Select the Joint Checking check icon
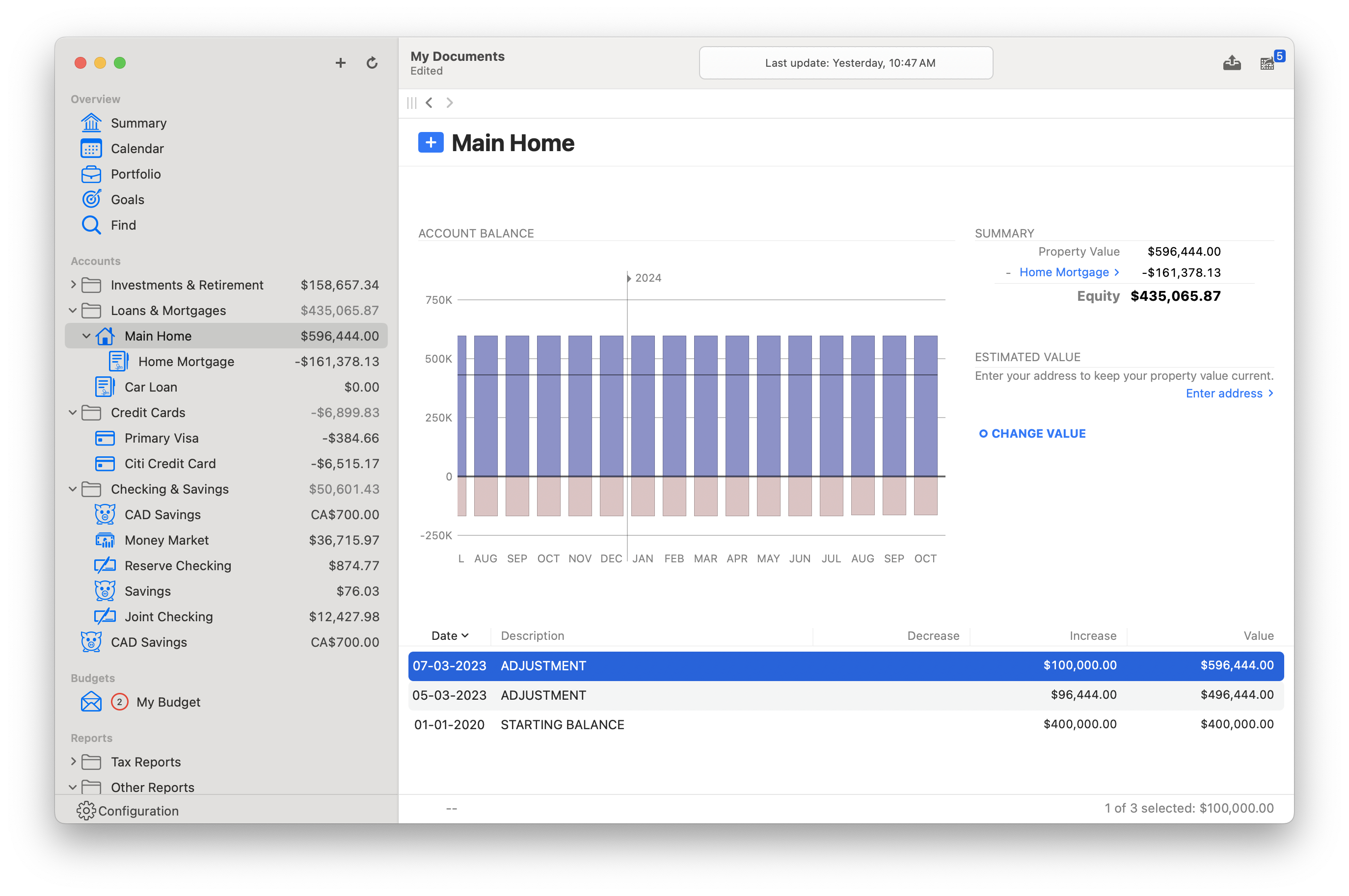1349x896 pixels. click(x=105, y=617)
